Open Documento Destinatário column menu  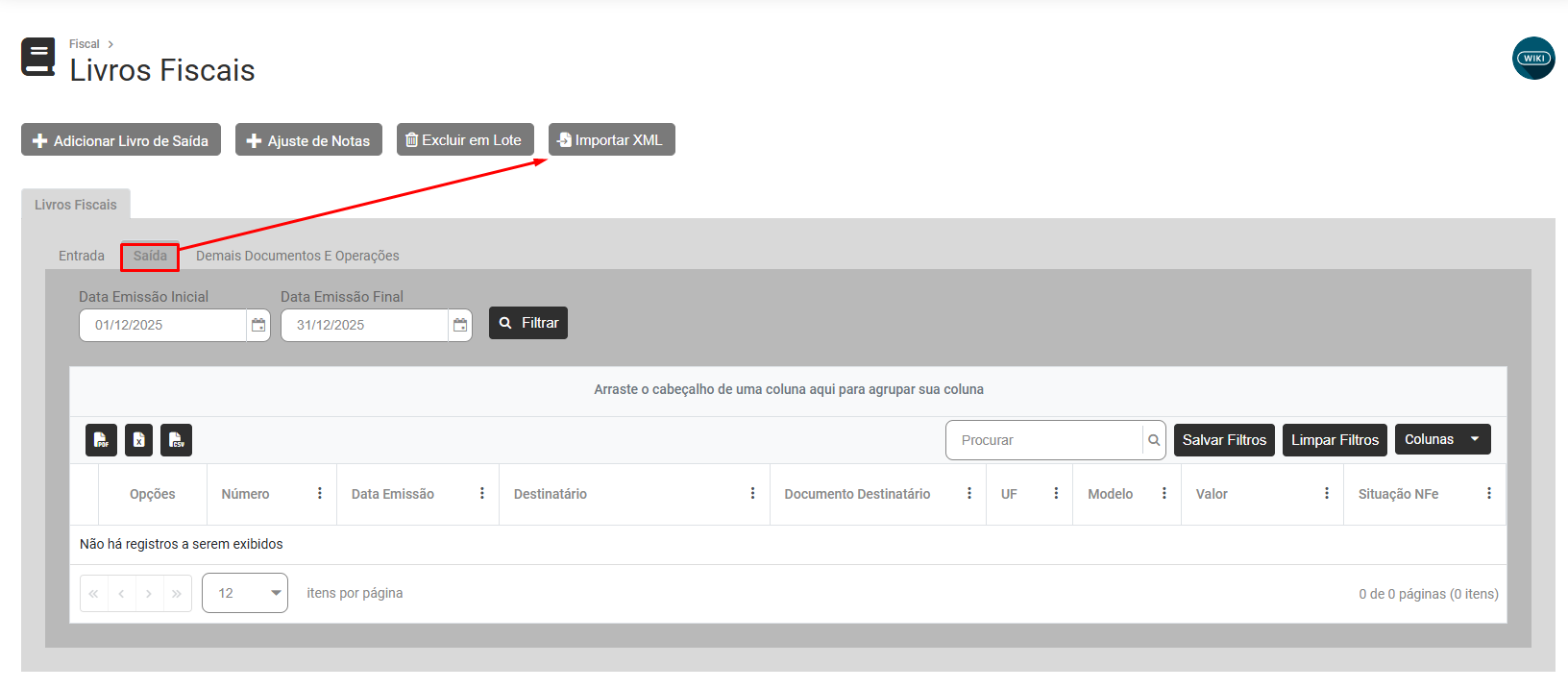point(969,493)
